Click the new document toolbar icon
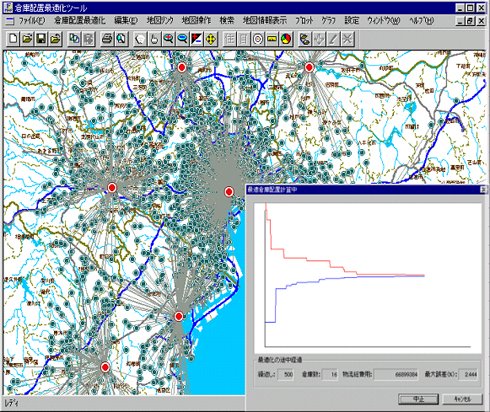The width and height of the screenshot is (490, 412). 13,39
